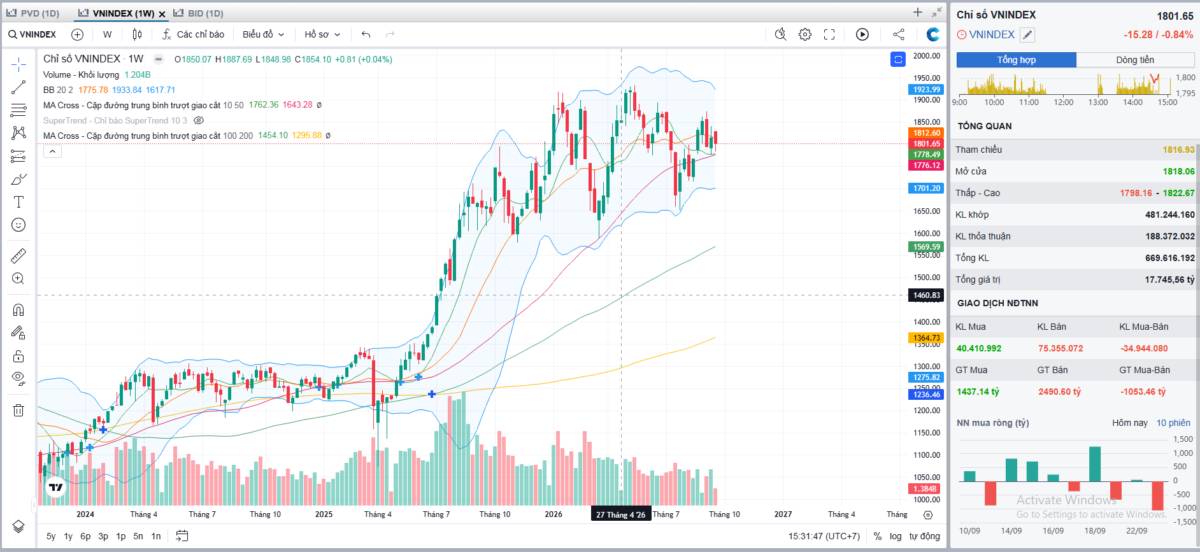Share the chart via share icon
The image size is (1200, 552).
898,34
